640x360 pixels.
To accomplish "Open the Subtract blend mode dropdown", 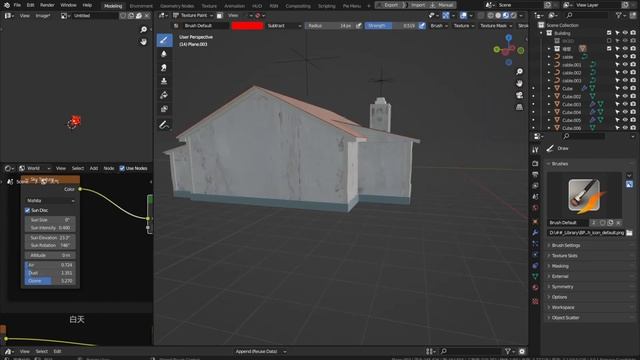I will point(284,26).
